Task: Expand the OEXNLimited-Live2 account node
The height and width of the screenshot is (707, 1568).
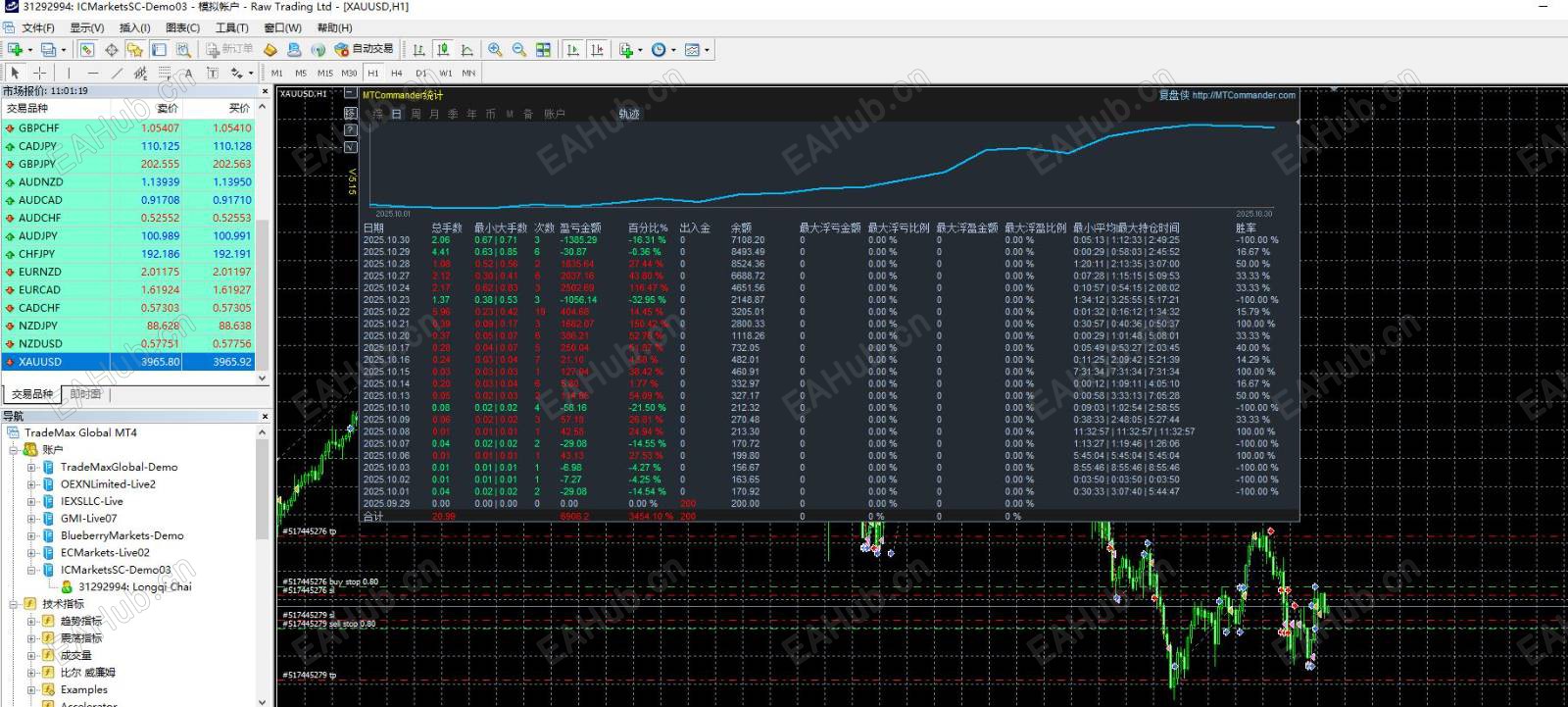Action: coord(31,484)
